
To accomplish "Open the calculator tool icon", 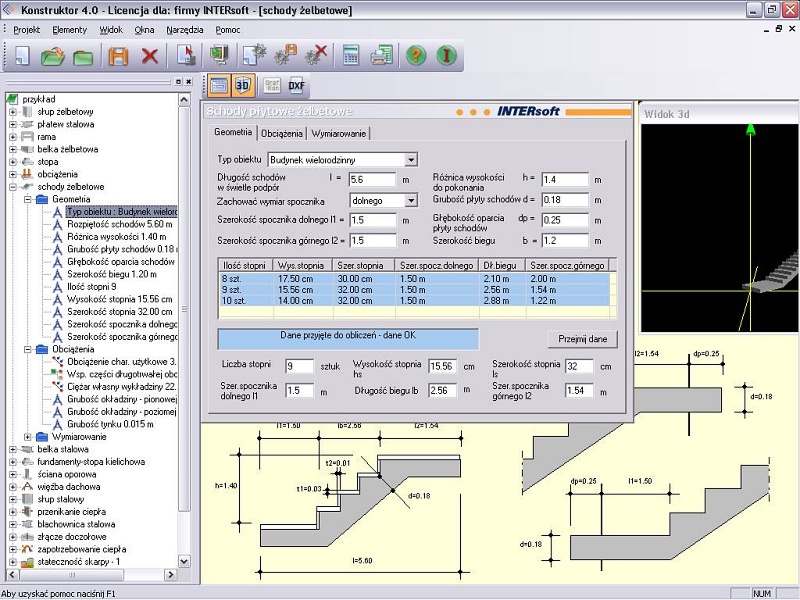I will point(351,55).
